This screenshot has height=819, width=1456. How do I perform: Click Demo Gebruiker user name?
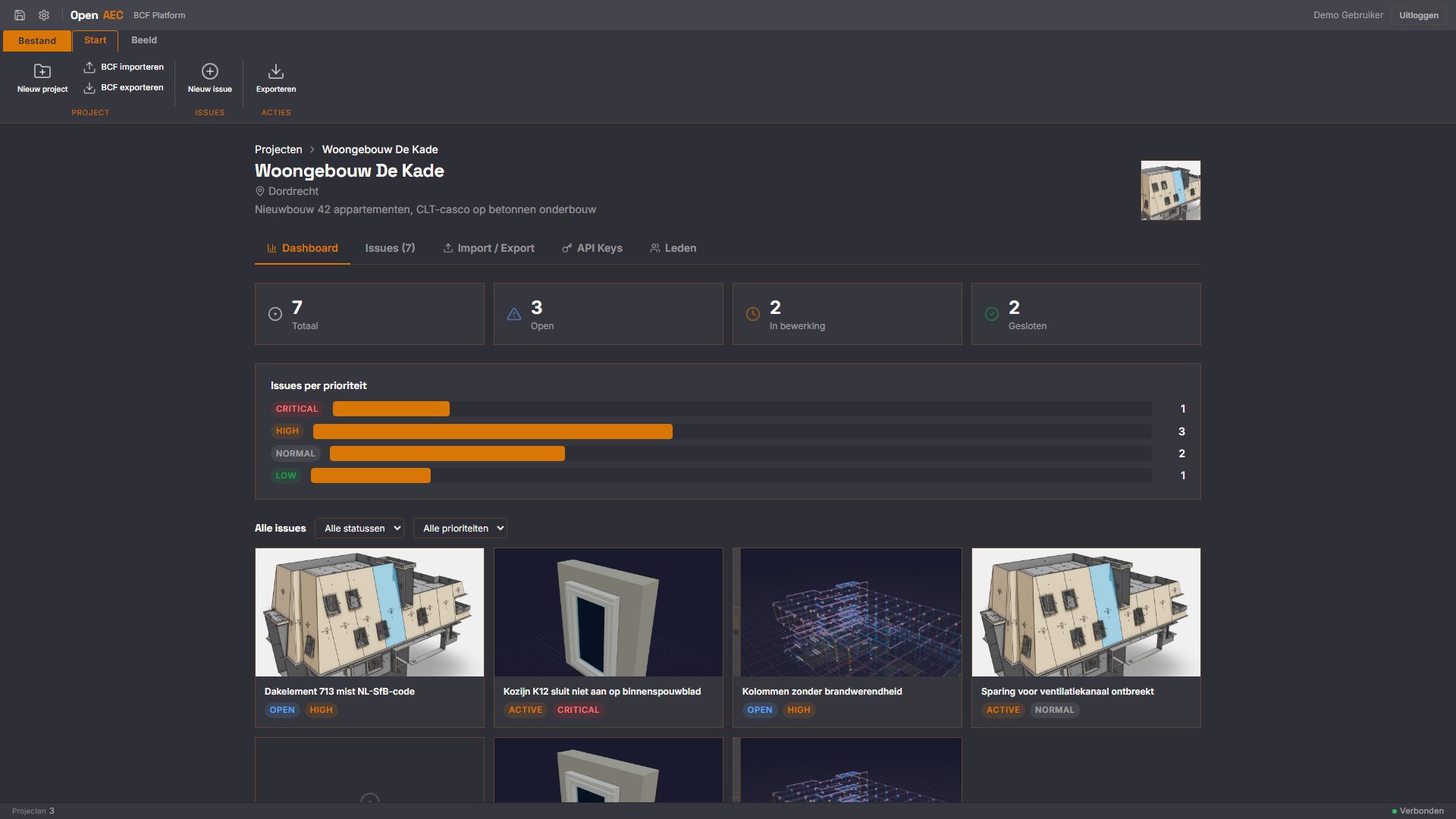coord(1348,15)
